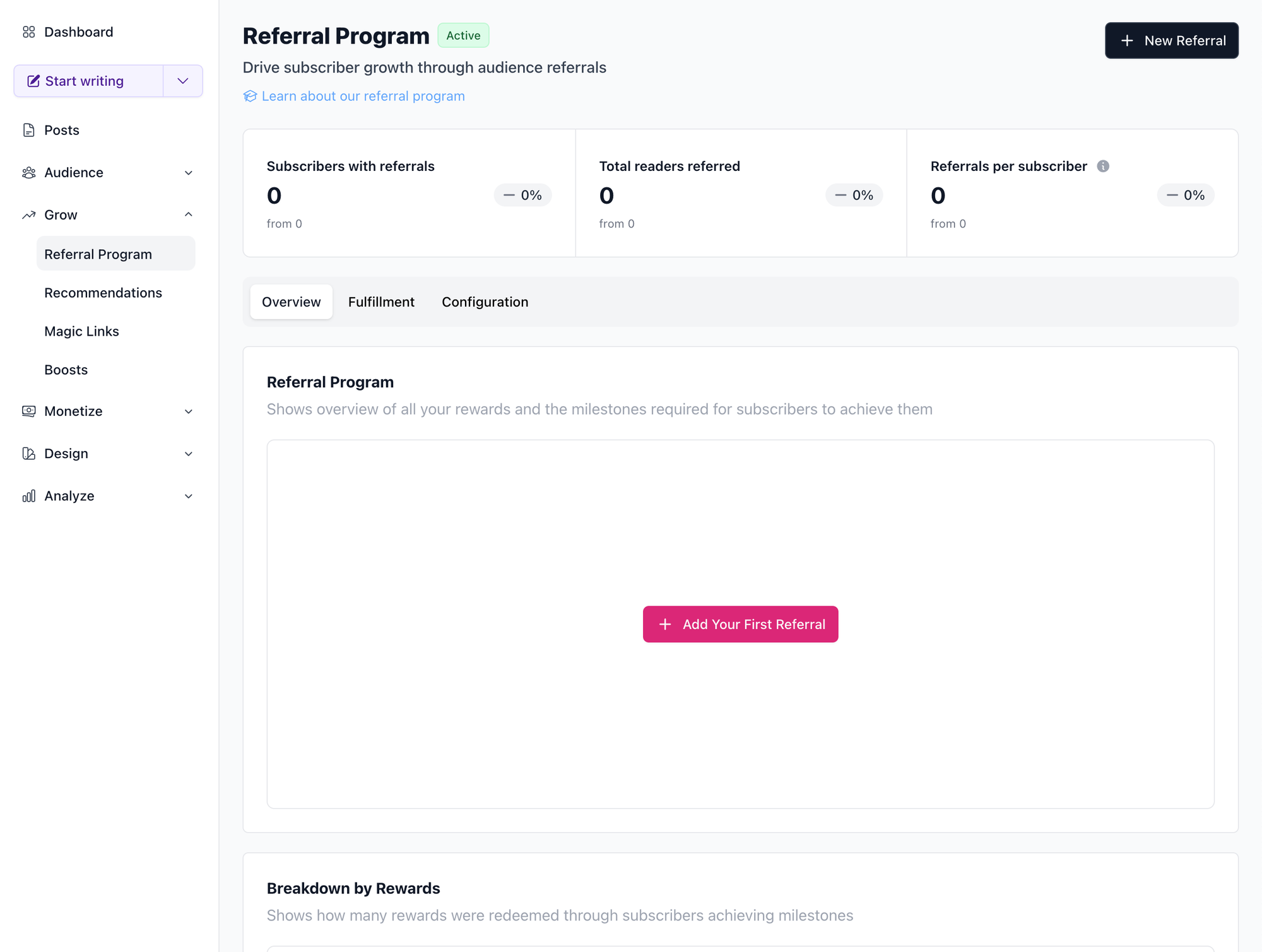The height and width of the screenshot is (952, 1262).
Task: Click the Monetize icon in the sidebar
Action: click(x=29, y=411)
